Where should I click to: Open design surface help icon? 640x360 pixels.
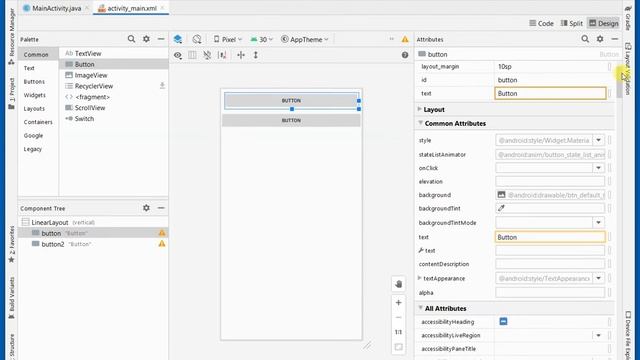405,55
